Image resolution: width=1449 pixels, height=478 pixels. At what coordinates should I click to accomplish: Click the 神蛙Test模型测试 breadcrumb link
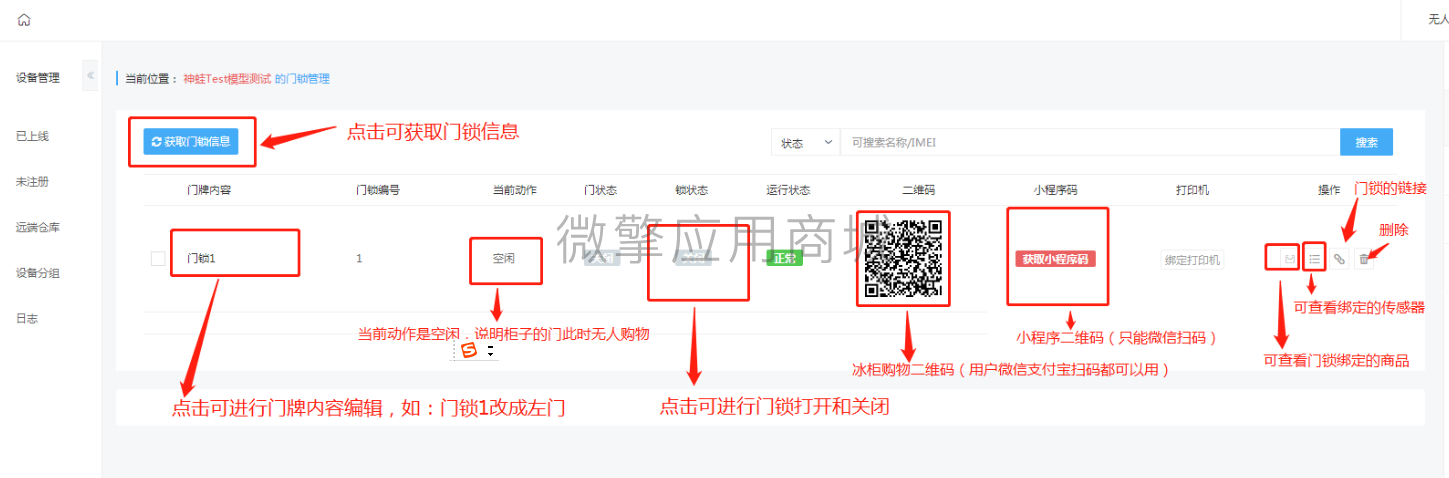click(227, 78)
